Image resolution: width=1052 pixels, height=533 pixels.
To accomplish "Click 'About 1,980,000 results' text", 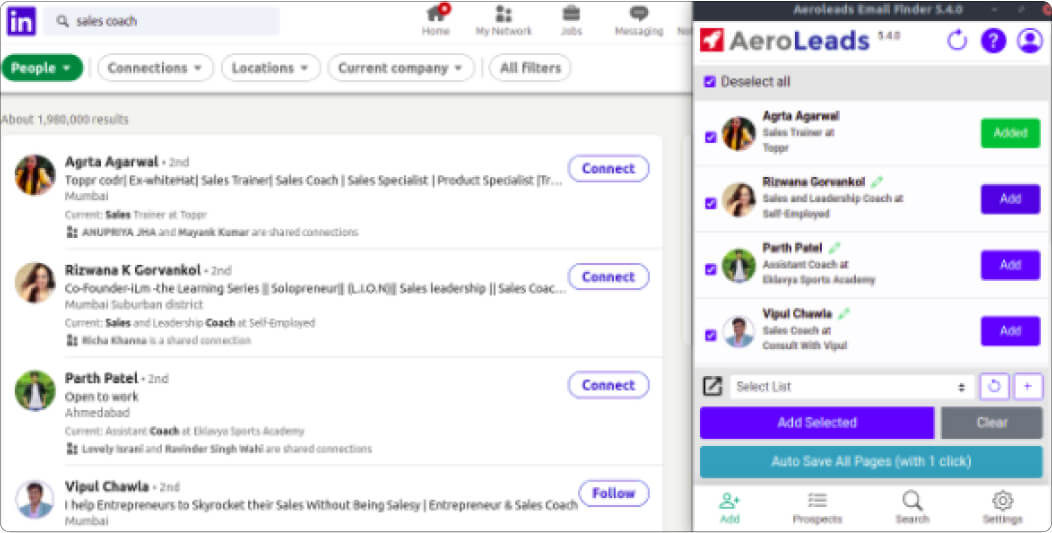I will 64,119.
